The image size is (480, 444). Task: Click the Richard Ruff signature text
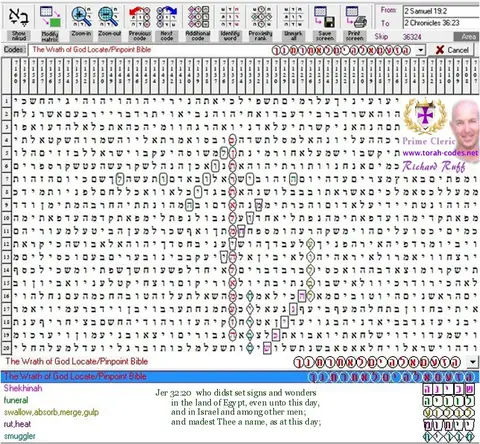pos(433,166)
